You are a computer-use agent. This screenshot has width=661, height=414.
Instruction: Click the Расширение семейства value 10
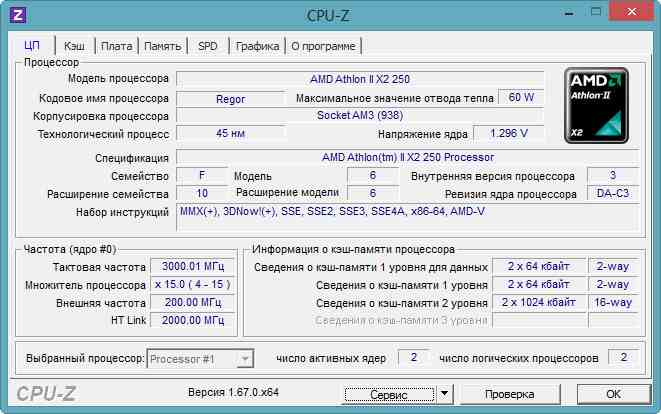pyautogui.click(x=202, y=193)
